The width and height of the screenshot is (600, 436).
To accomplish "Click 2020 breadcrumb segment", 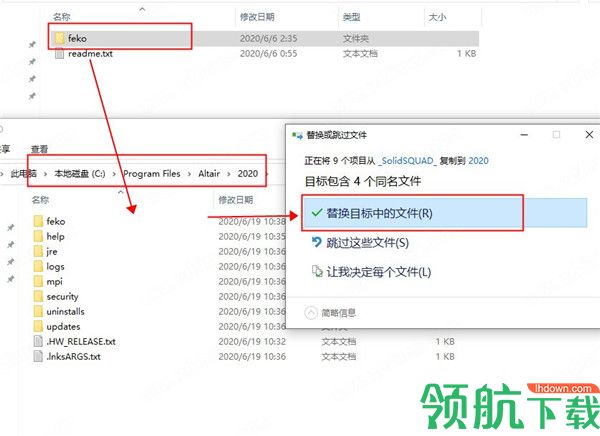I will pos(248,174).
